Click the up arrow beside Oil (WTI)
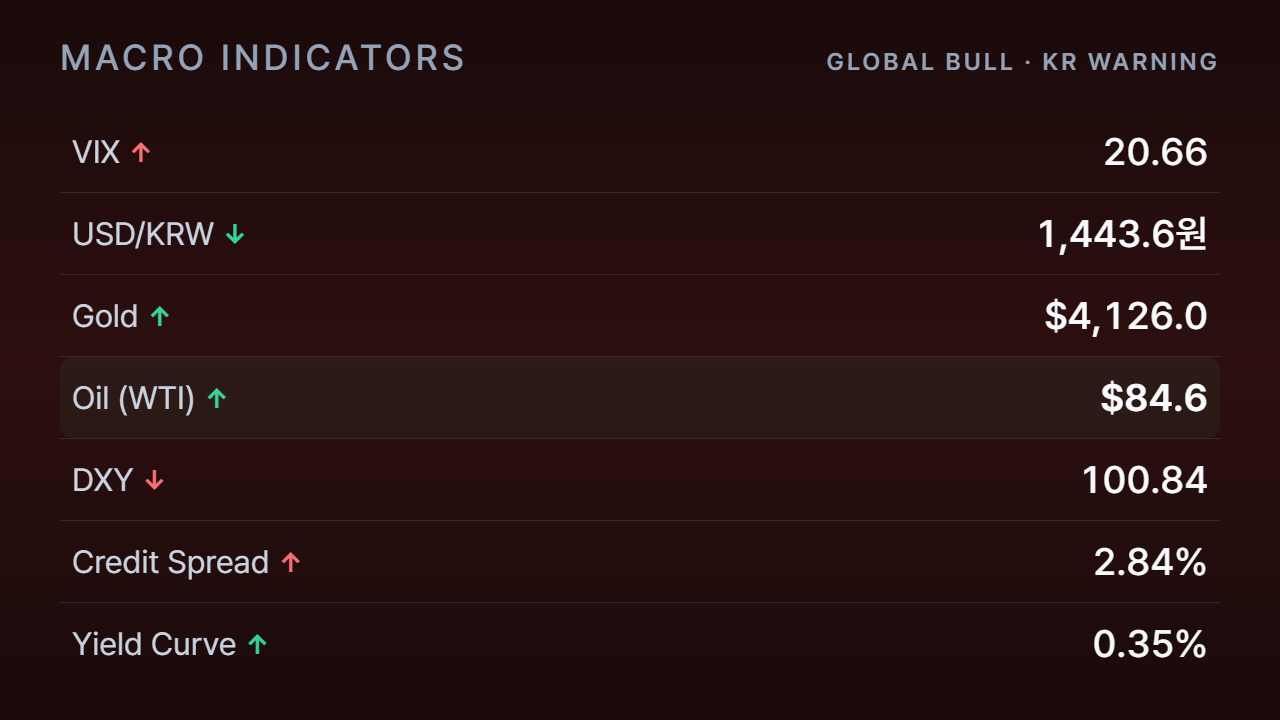Screen dimensions: 1280x720 point(217,398)
